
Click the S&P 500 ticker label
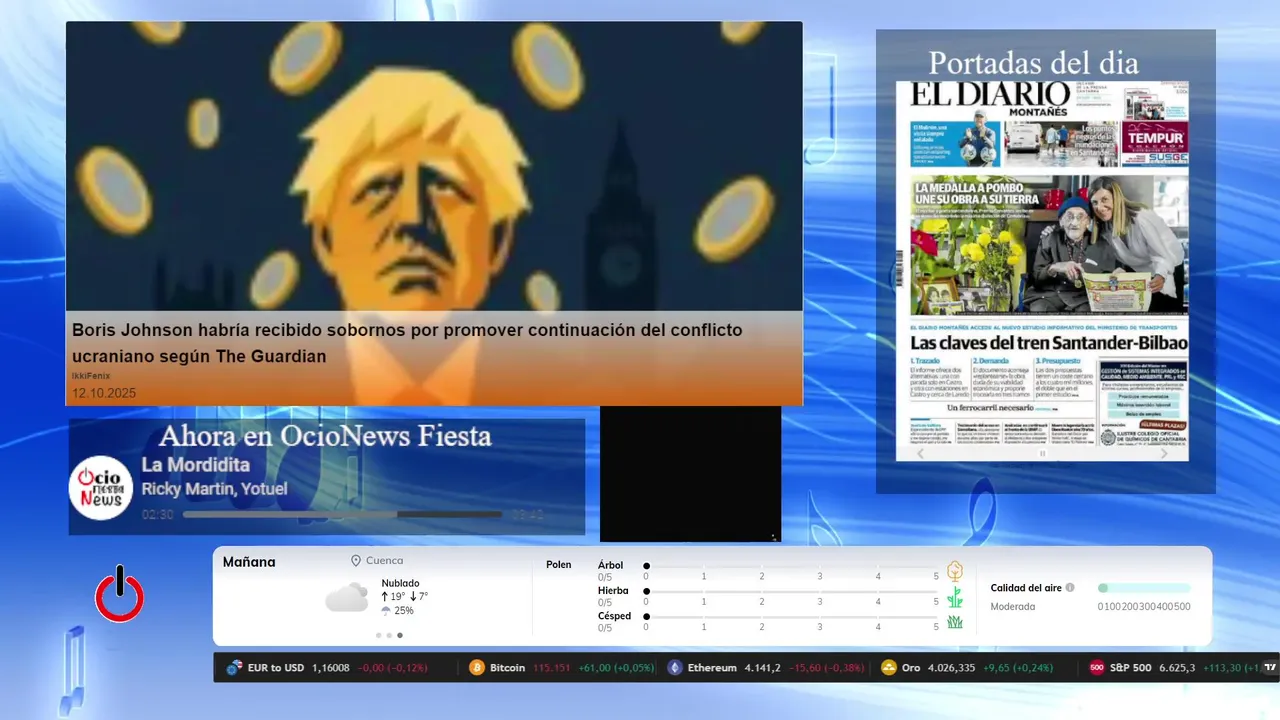point(1130,668)
